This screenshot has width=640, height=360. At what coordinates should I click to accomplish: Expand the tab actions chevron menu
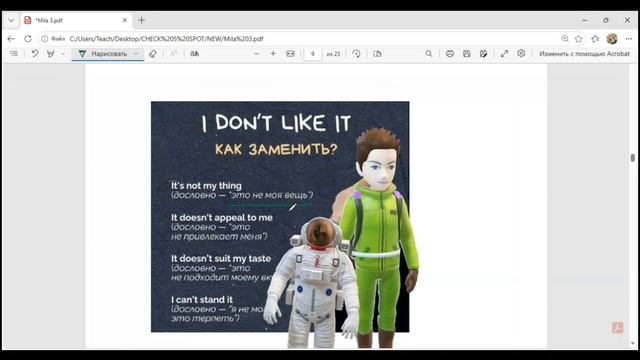[x=11, y=20]
